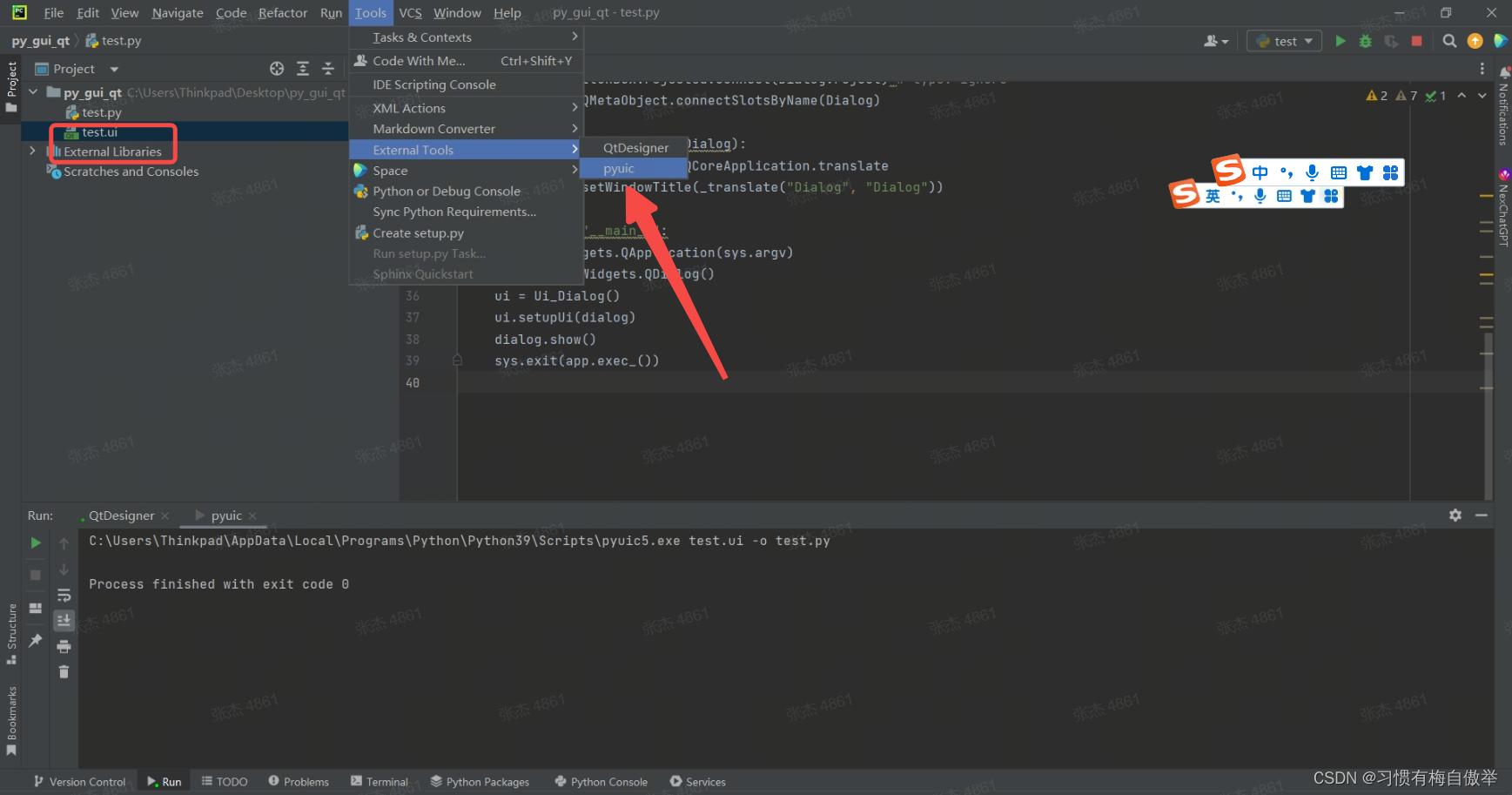The width and height of the screenshot is (1512, 795).
Task: Open the test run configuration dropdown
Action: pyautogui.click(x=1283, y=40)
